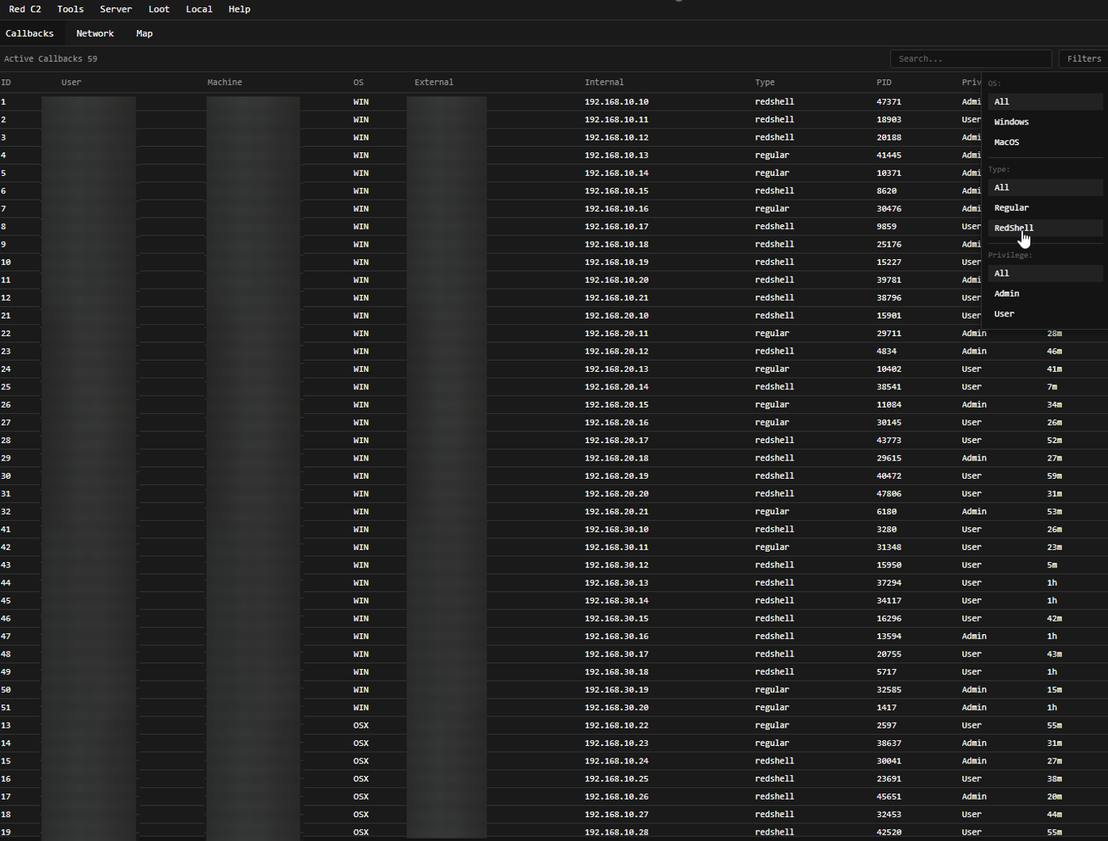Filter Privilege by Admin
This screenshot has width=1108, height=841.
coord(1045,293)
